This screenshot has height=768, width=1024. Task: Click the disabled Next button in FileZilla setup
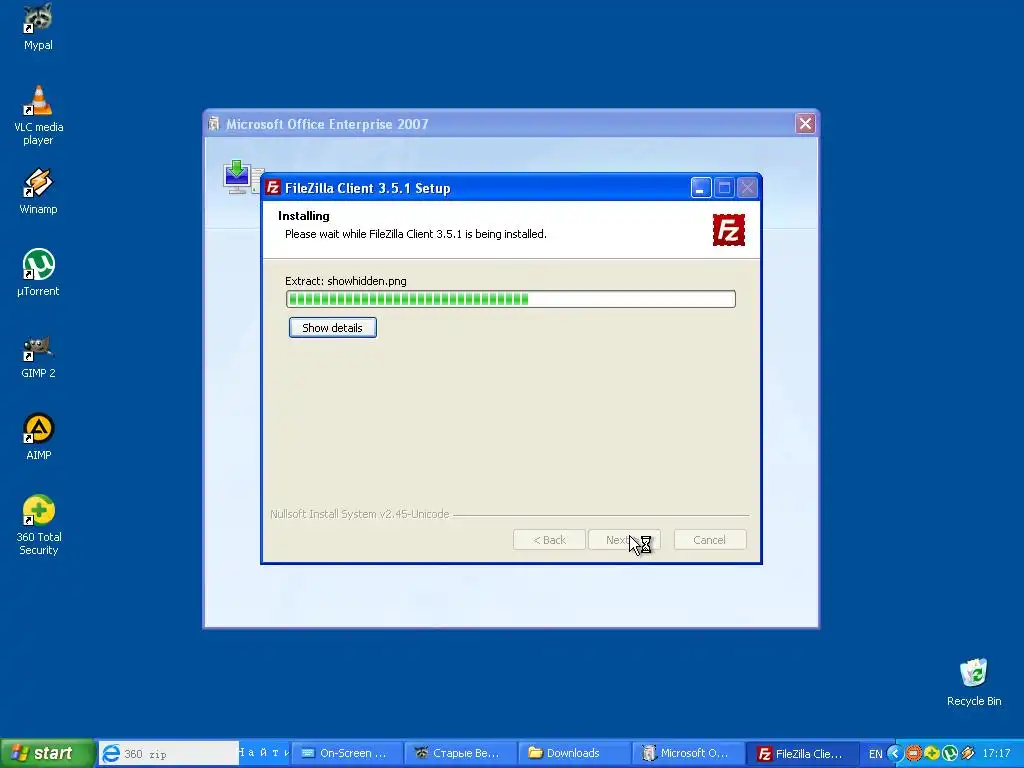click(624, 540)
